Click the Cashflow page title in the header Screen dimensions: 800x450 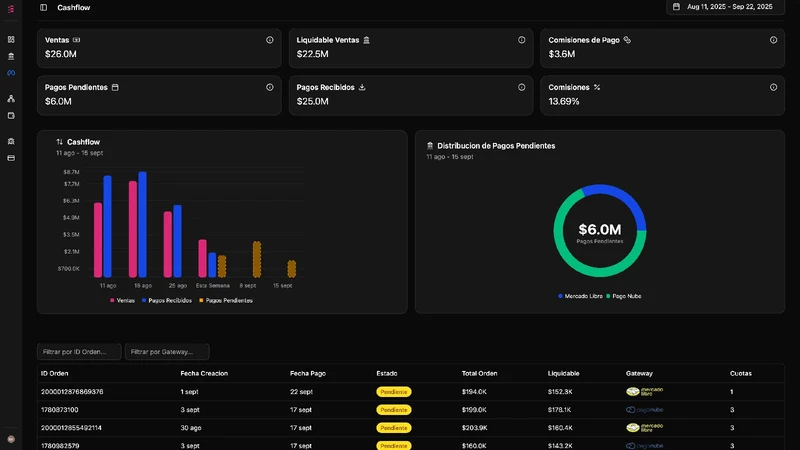73,8
